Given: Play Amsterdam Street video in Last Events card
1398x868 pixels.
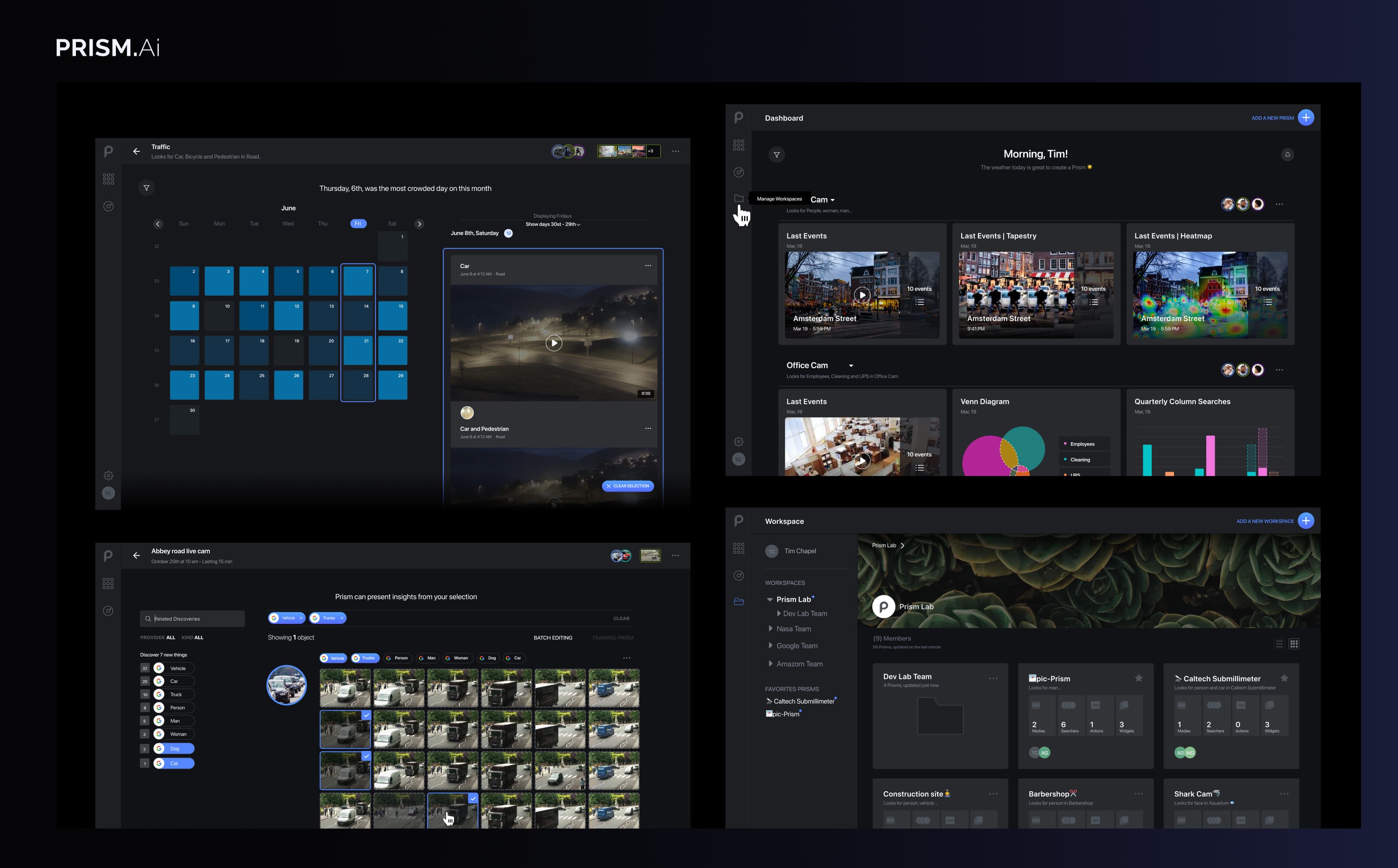Looking at the screenshot, I should (862, 295).
